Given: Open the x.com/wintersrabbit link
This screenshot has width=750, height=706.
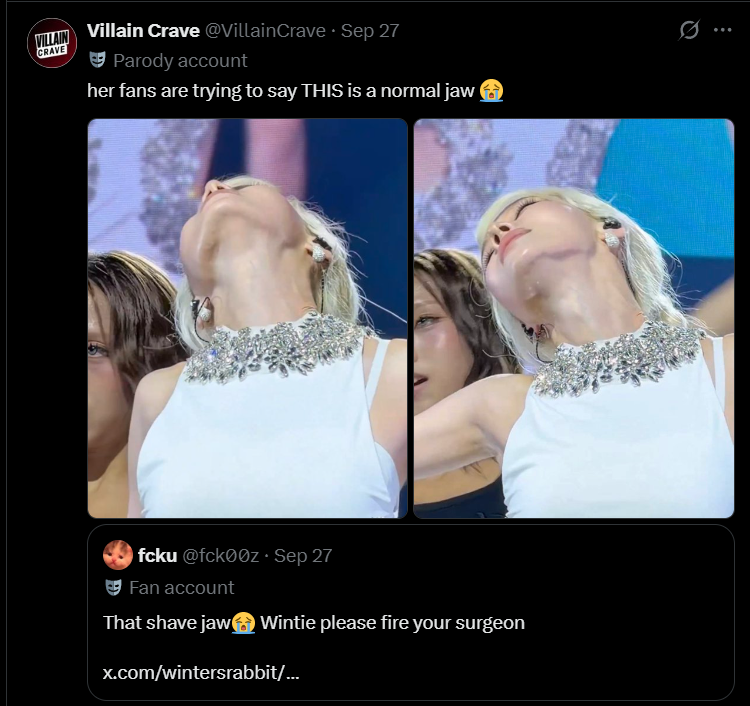Looking at the screenshot, I should (x=201, y=673).
